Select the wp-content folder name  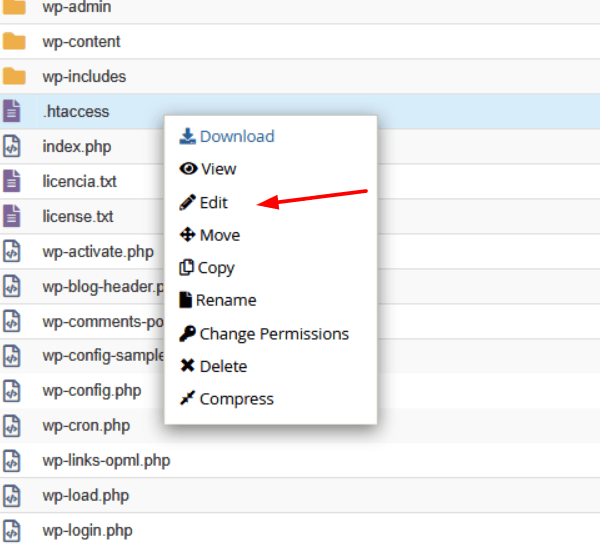pos(82,41)
